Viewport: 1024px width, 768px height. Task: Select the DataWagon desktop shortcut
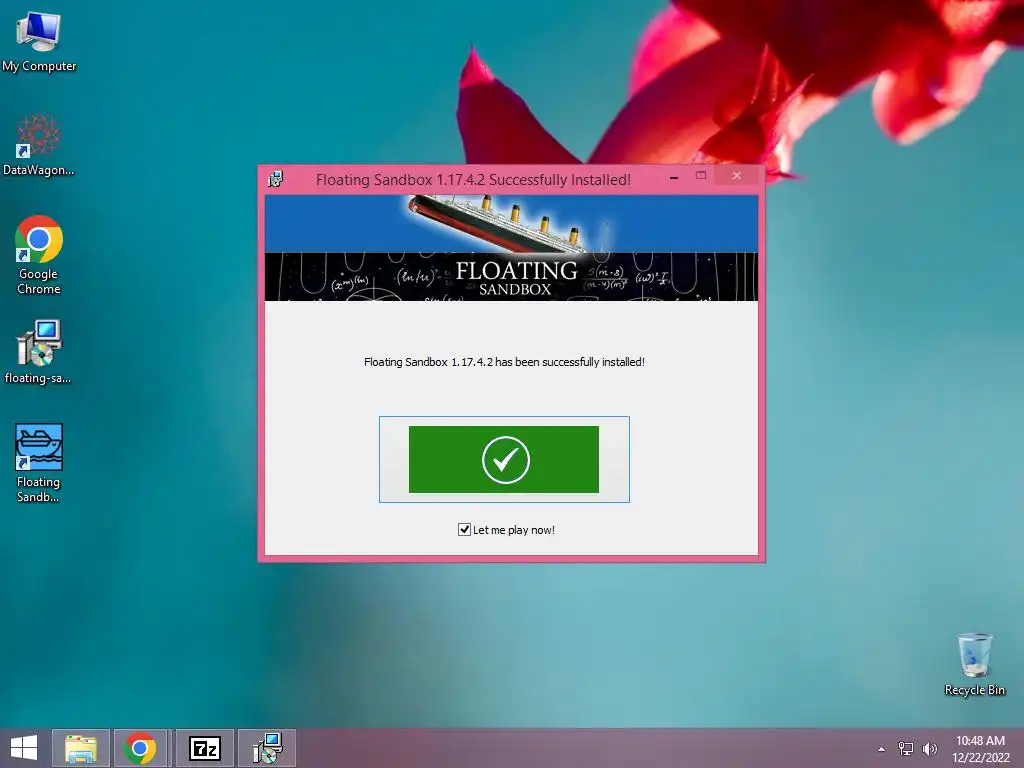[x=39, y=145]
